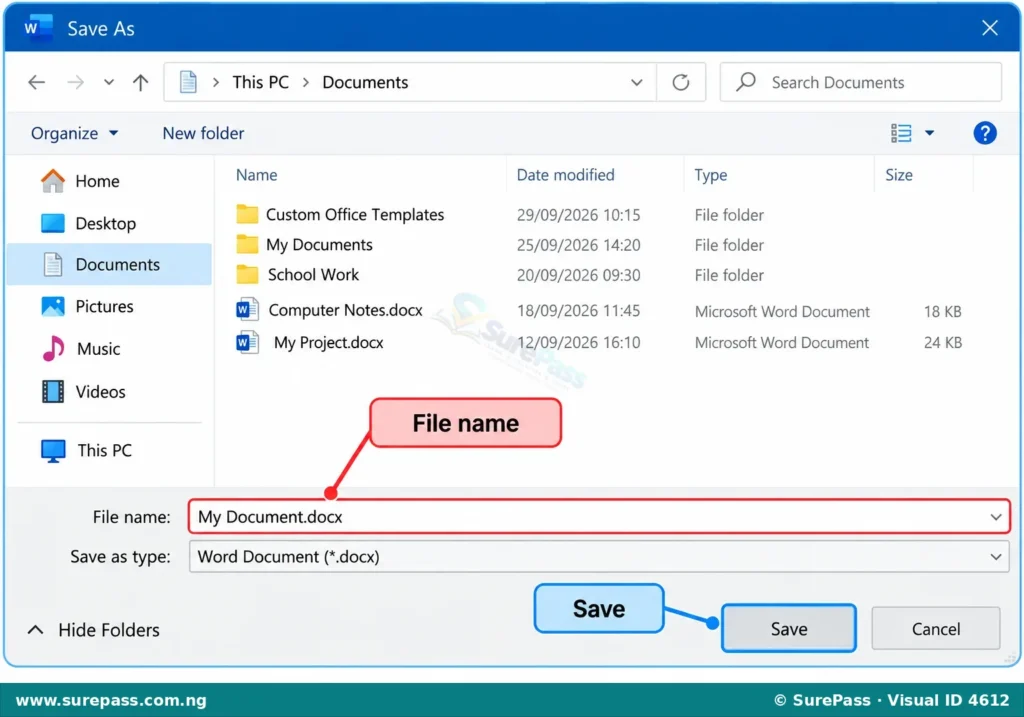Click the date '12/09/2026 16:10'
1024x717 pixels.
(579, 343)
